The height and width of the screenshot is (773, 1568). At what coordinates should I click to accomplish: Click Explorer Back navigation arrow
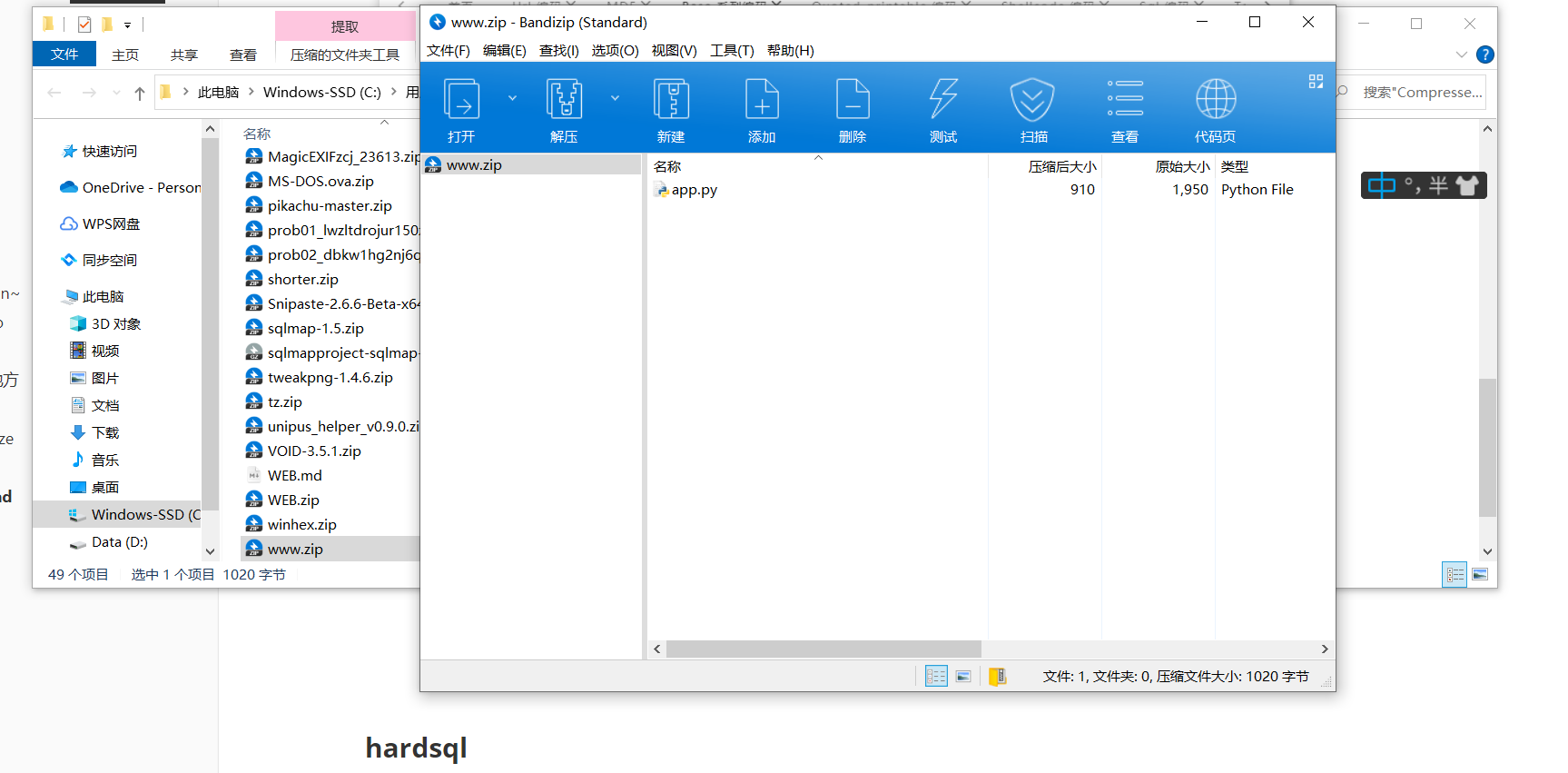pos(54,93)
